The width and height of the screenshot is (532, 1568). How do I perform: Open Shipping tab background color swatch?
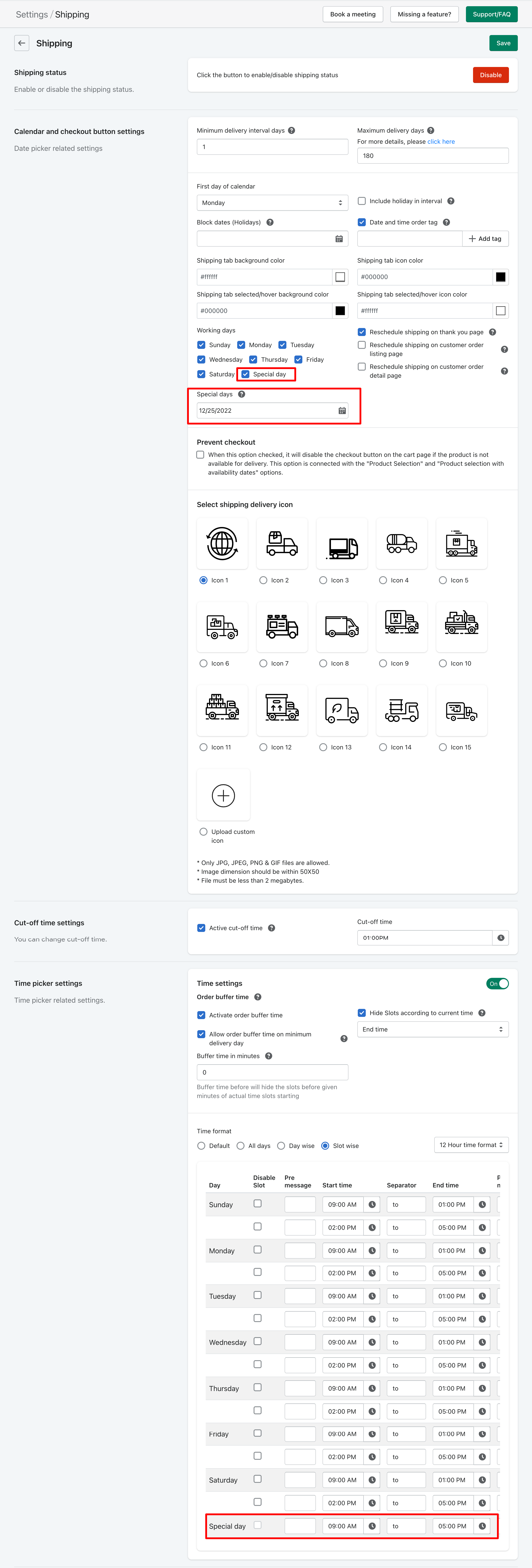click(x=340, y=277)
